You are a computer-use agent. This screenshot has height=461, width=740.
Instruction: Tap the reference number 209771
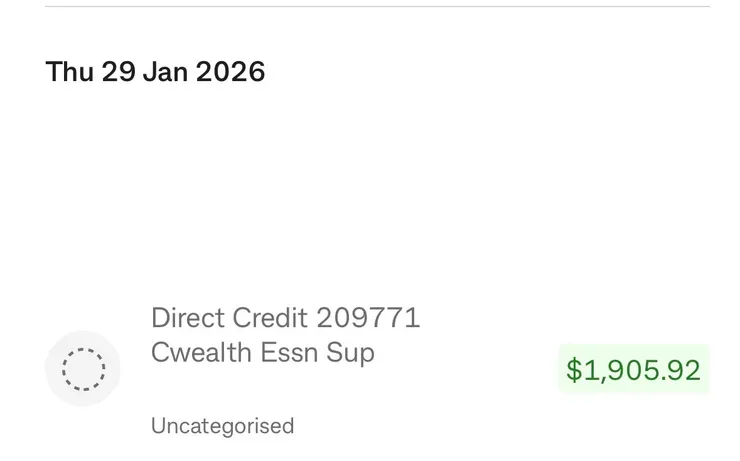tap(368, 318)
